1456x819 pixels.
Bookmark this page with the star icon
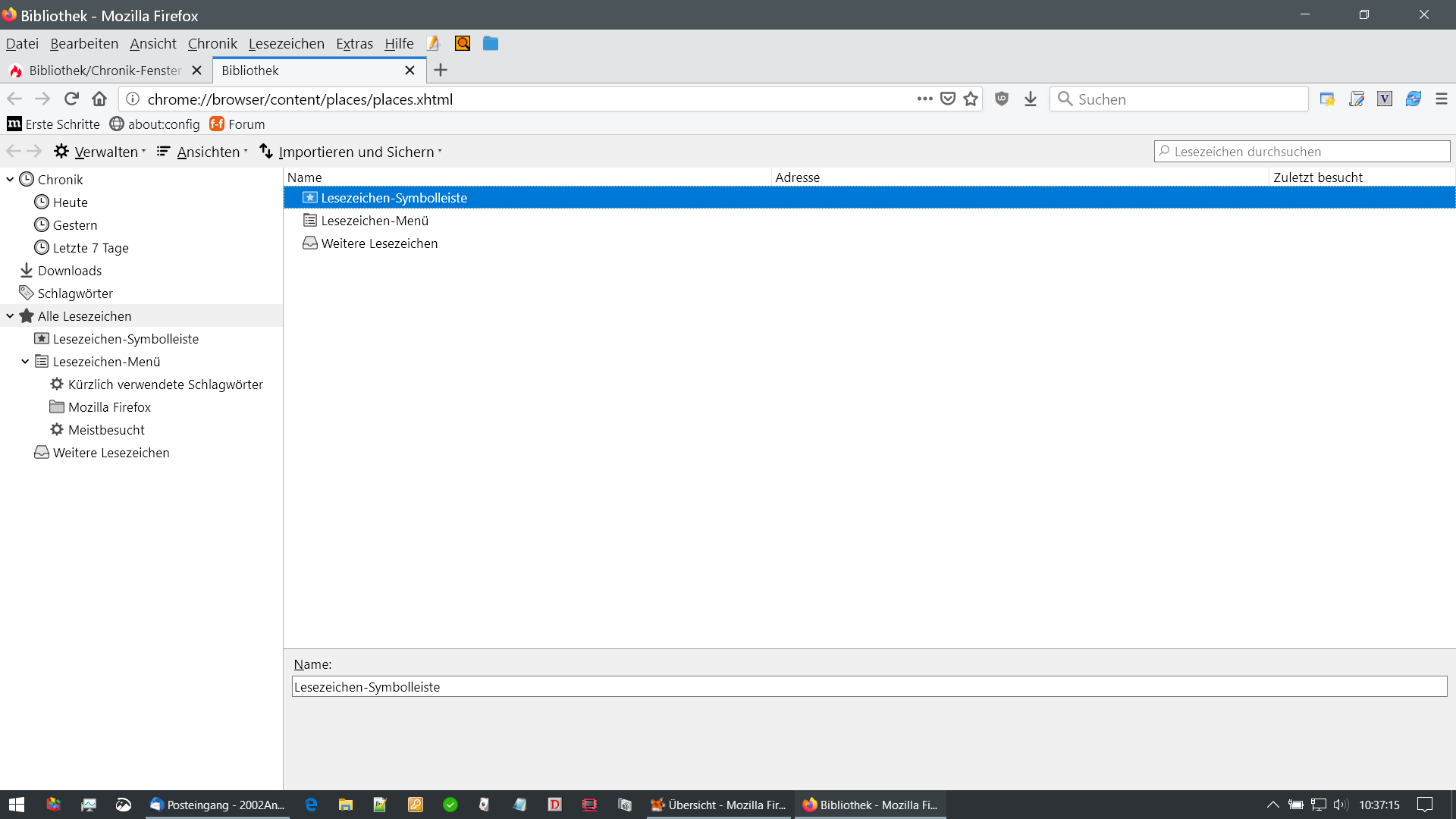(971, 99)
